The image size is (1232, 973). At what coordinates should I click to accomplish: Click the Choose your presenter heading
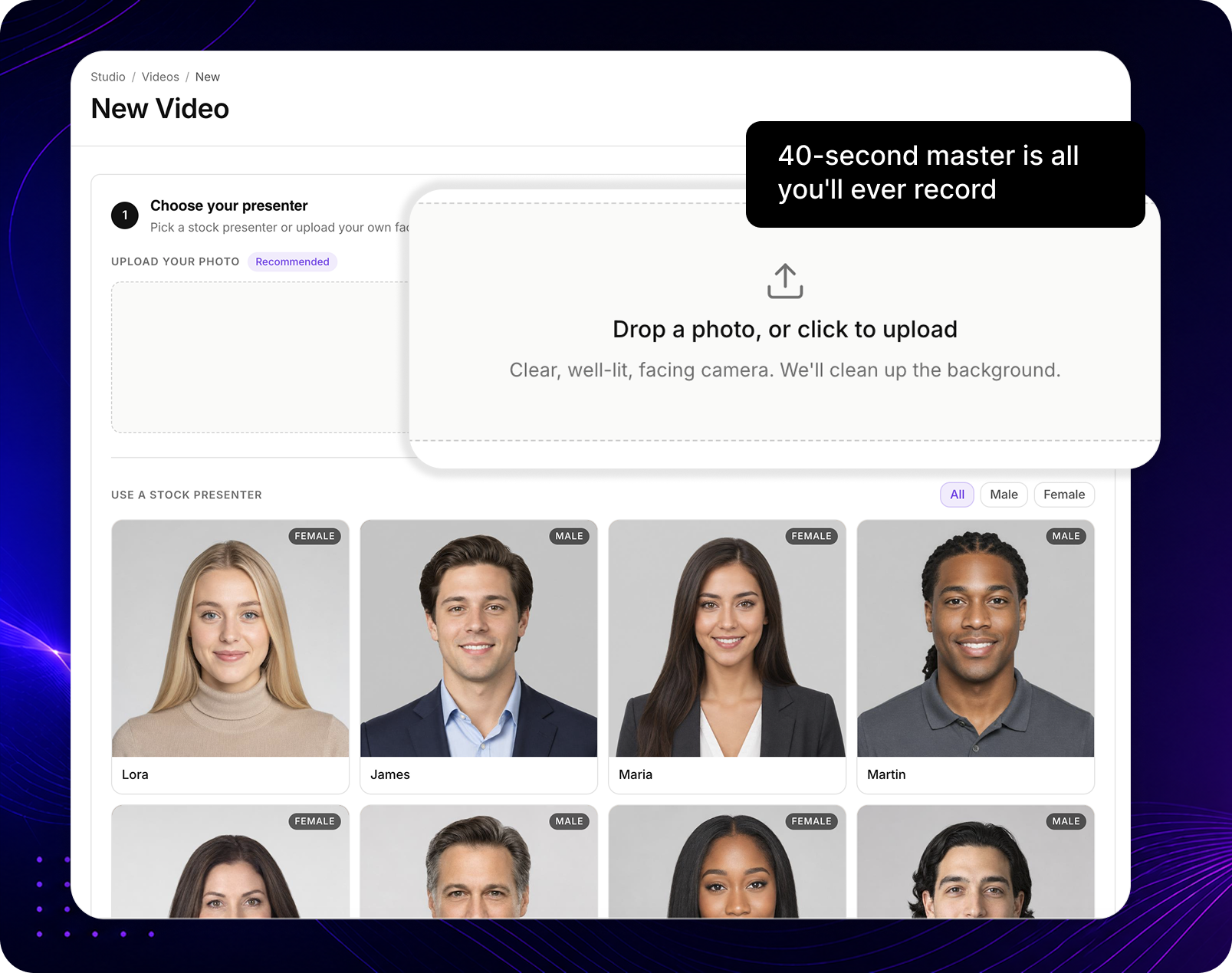pyautogui.click(x=228, y=205)
